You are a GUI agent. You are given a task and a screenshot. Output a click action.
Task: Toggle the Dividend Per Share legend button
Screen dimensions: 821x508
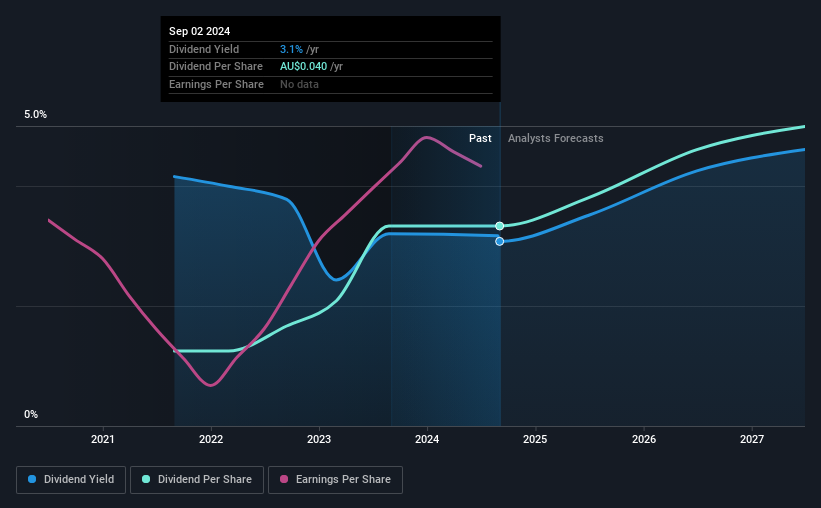[197, 480]
